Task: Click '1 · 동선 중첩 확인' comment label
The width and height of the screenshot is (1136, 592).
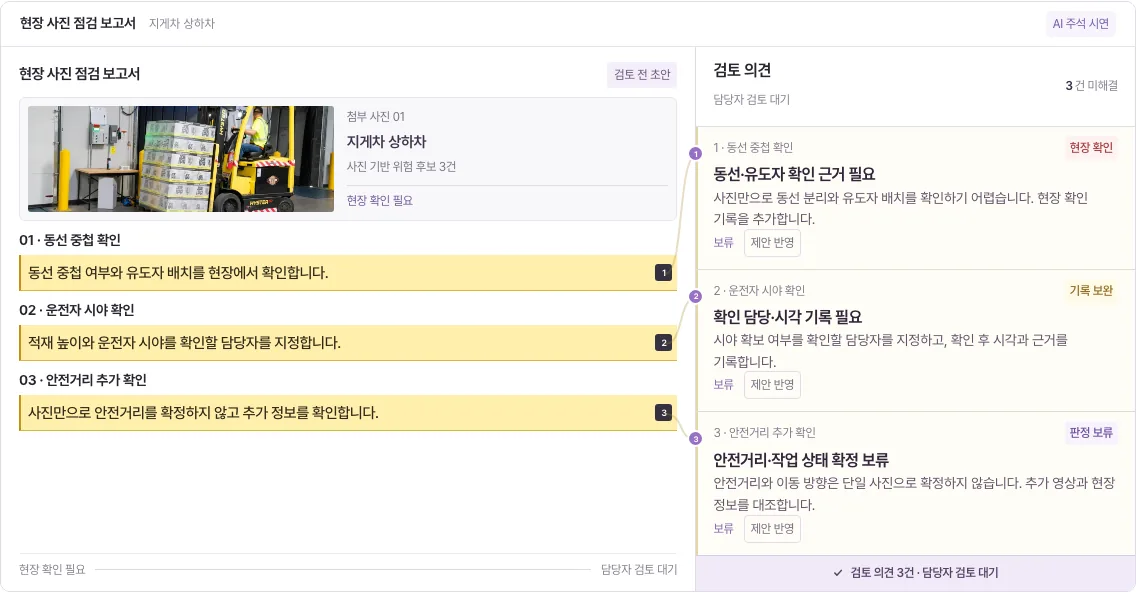Action: pos(753,148)
